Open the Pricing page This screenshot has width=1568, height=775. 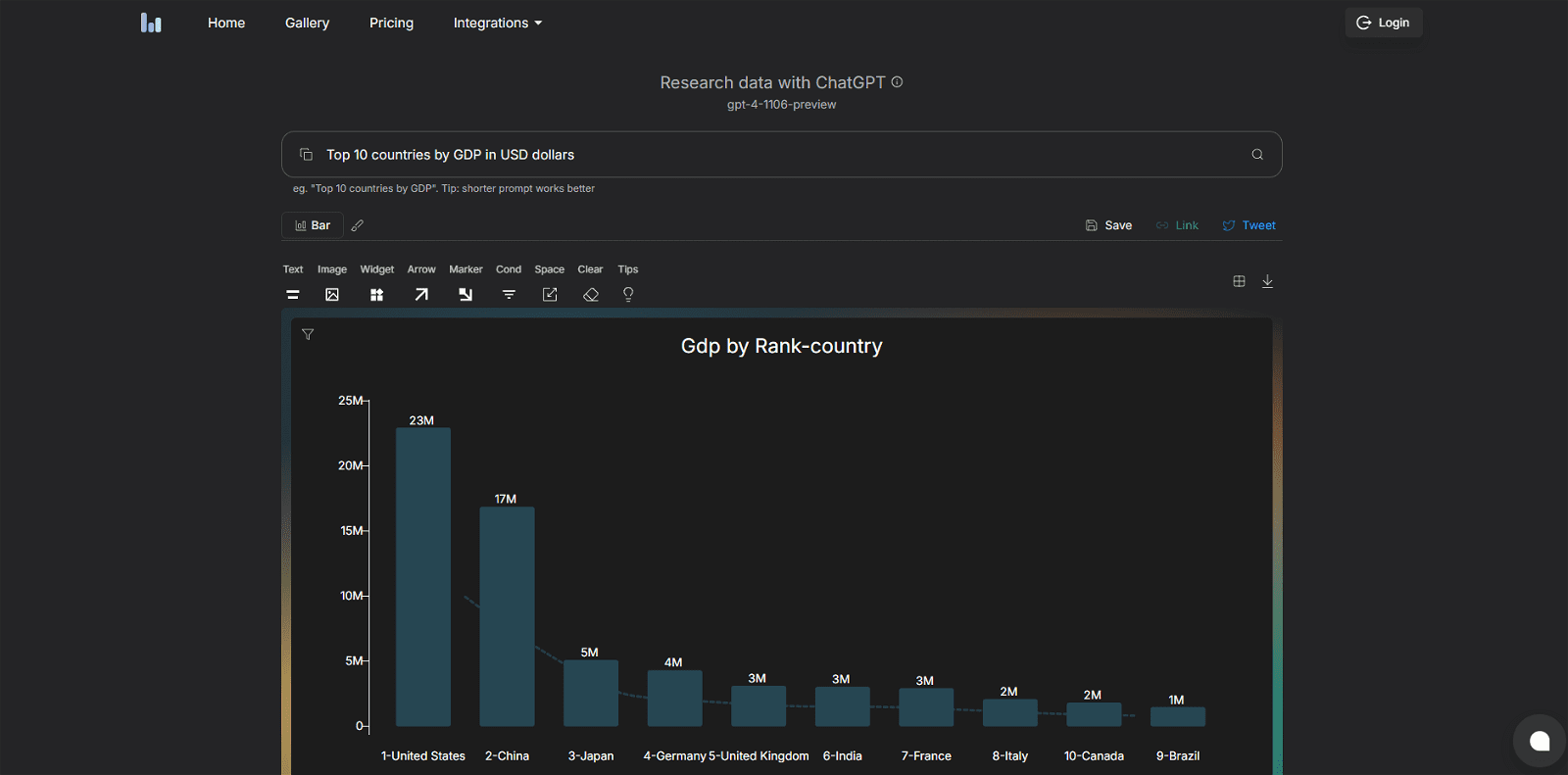tap(391, 23)
